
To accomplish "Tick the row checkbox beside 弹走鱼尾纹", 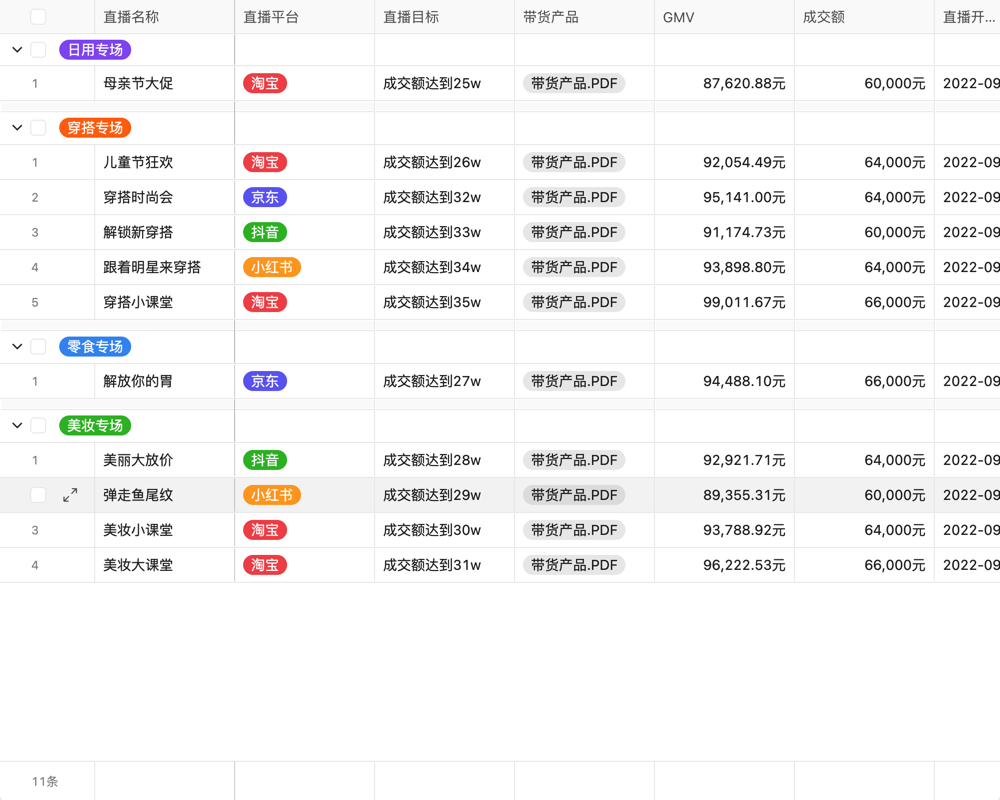I will 38,494.
